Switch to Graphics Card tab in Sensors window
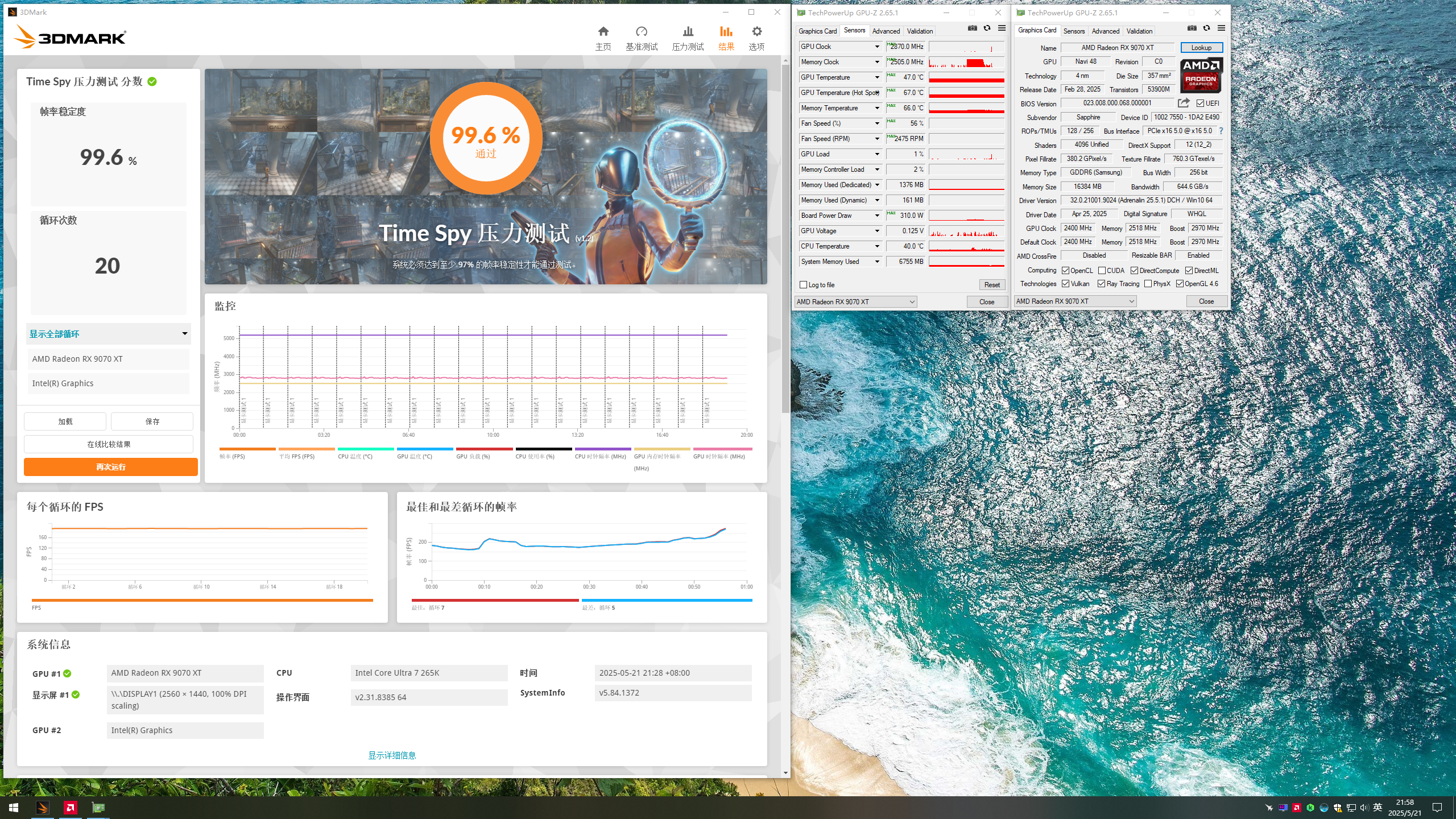Screen dimensions: 1456x819 [x=817, y=31]
